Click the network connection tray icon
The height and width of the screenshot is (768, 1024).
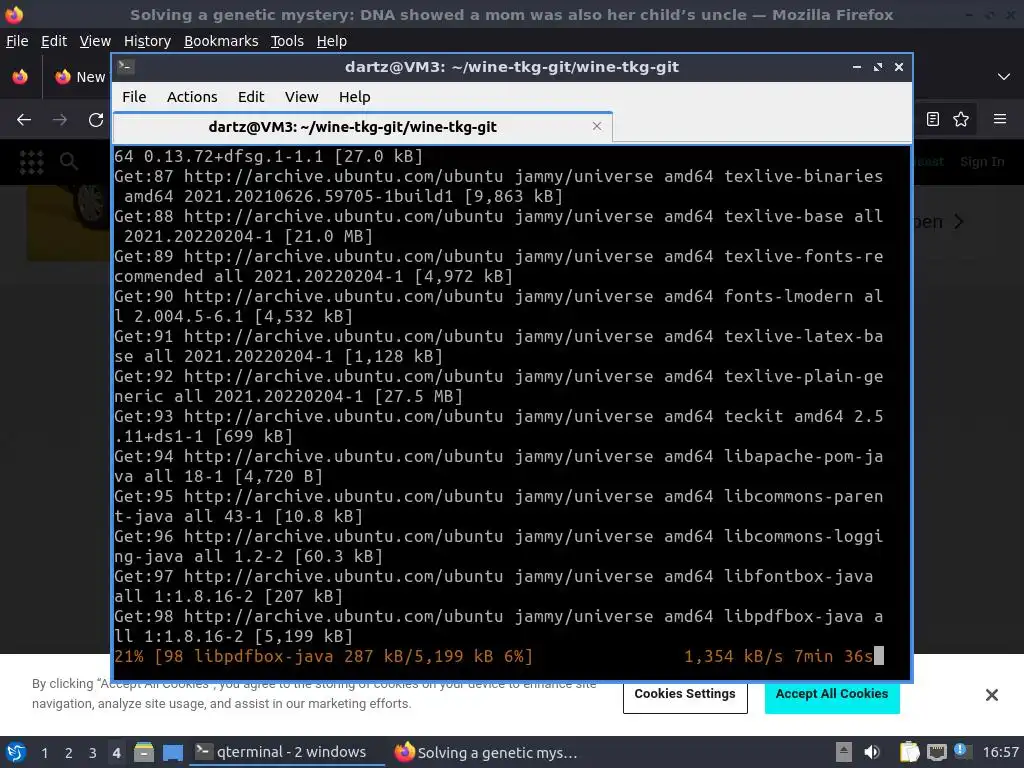pyautogui.click(x=936, y=752)
